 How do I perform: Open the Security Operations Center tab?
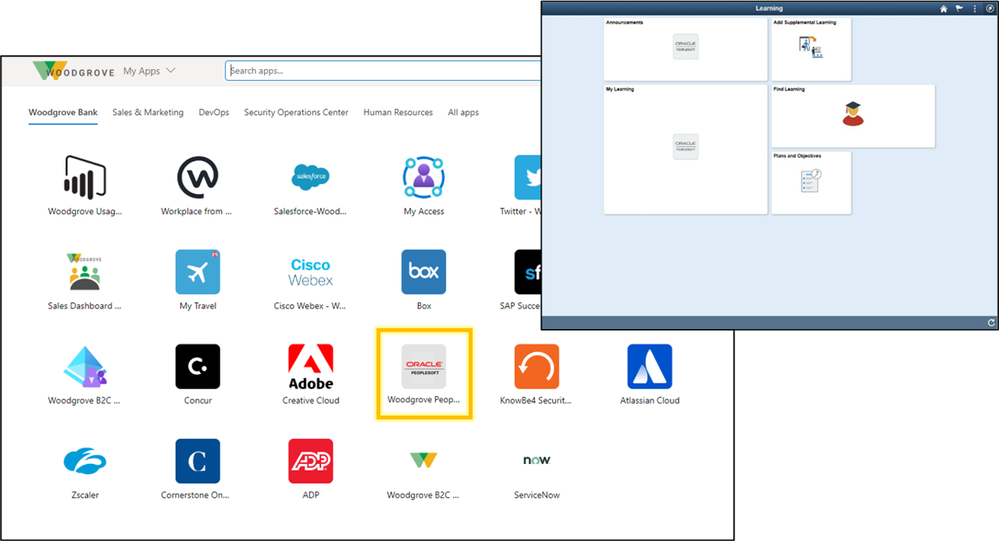point(296,112)
